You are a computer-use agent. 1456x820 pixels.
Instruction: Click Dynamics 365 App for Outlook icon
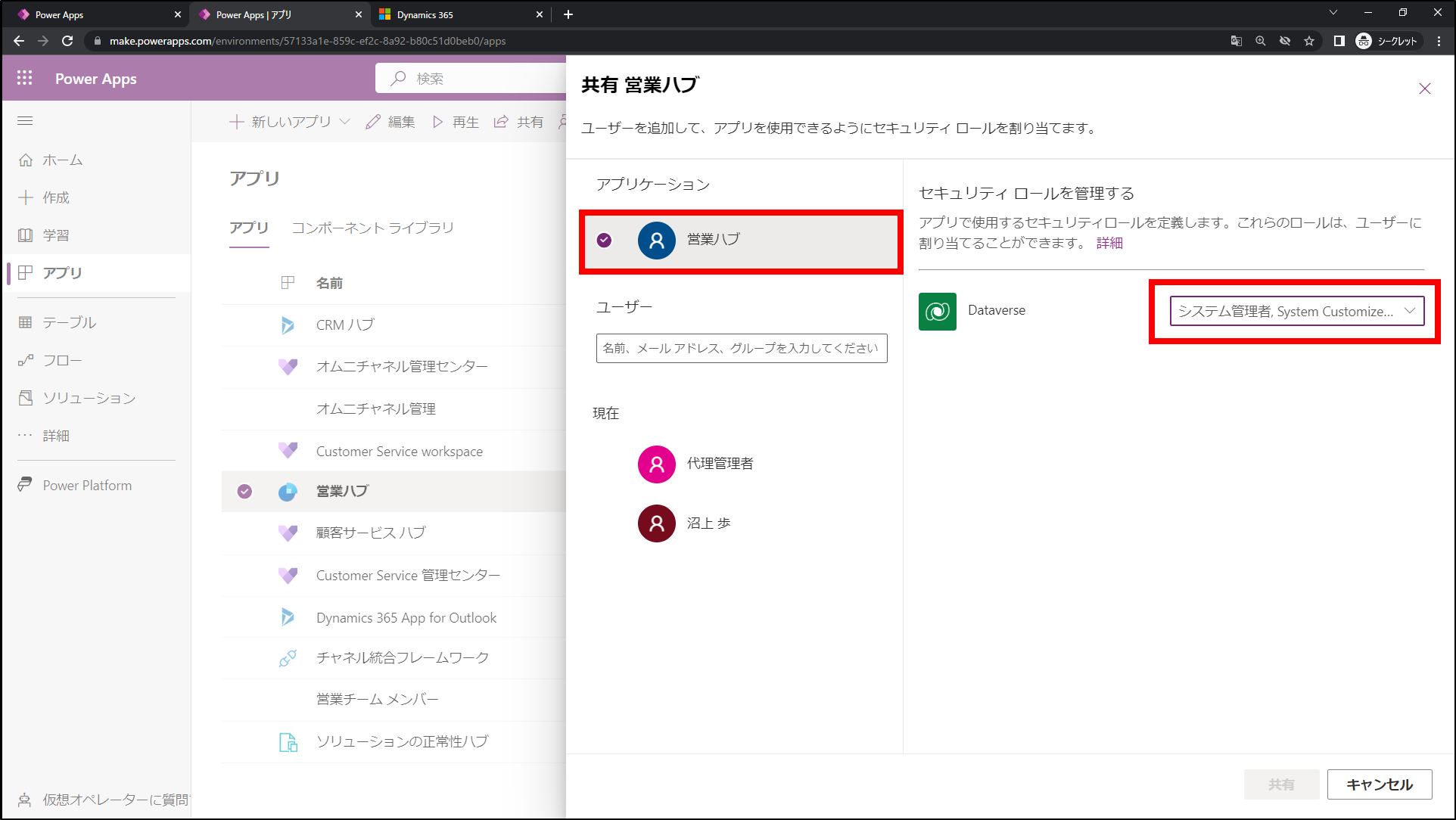coord(288,617)
